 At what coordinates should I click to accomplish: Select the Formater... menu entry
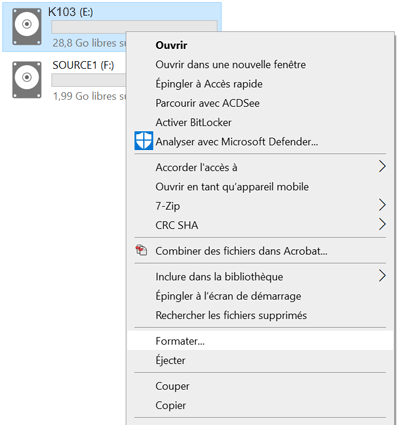pos(260,341)
